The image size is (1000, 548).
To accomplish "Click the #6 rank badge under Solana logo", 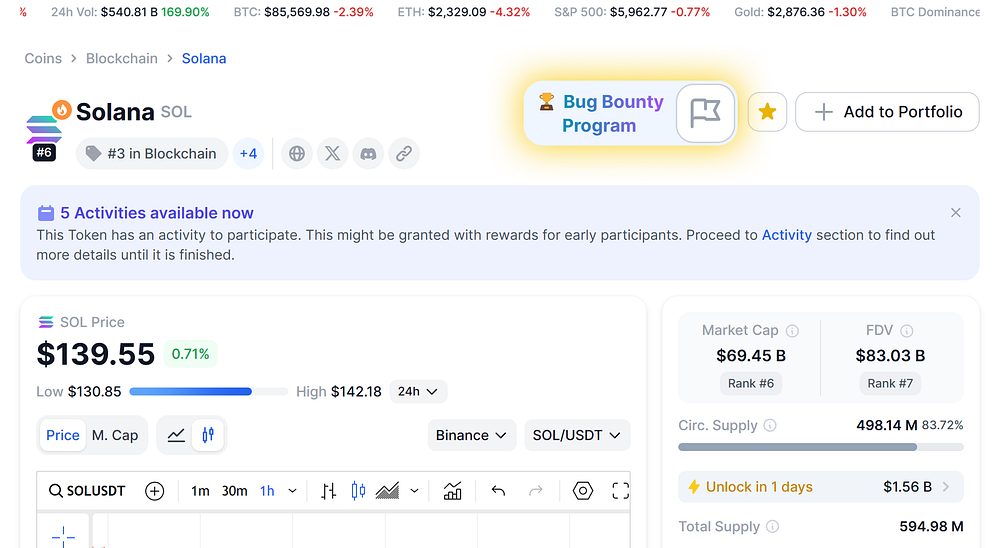I will (44, 153).
